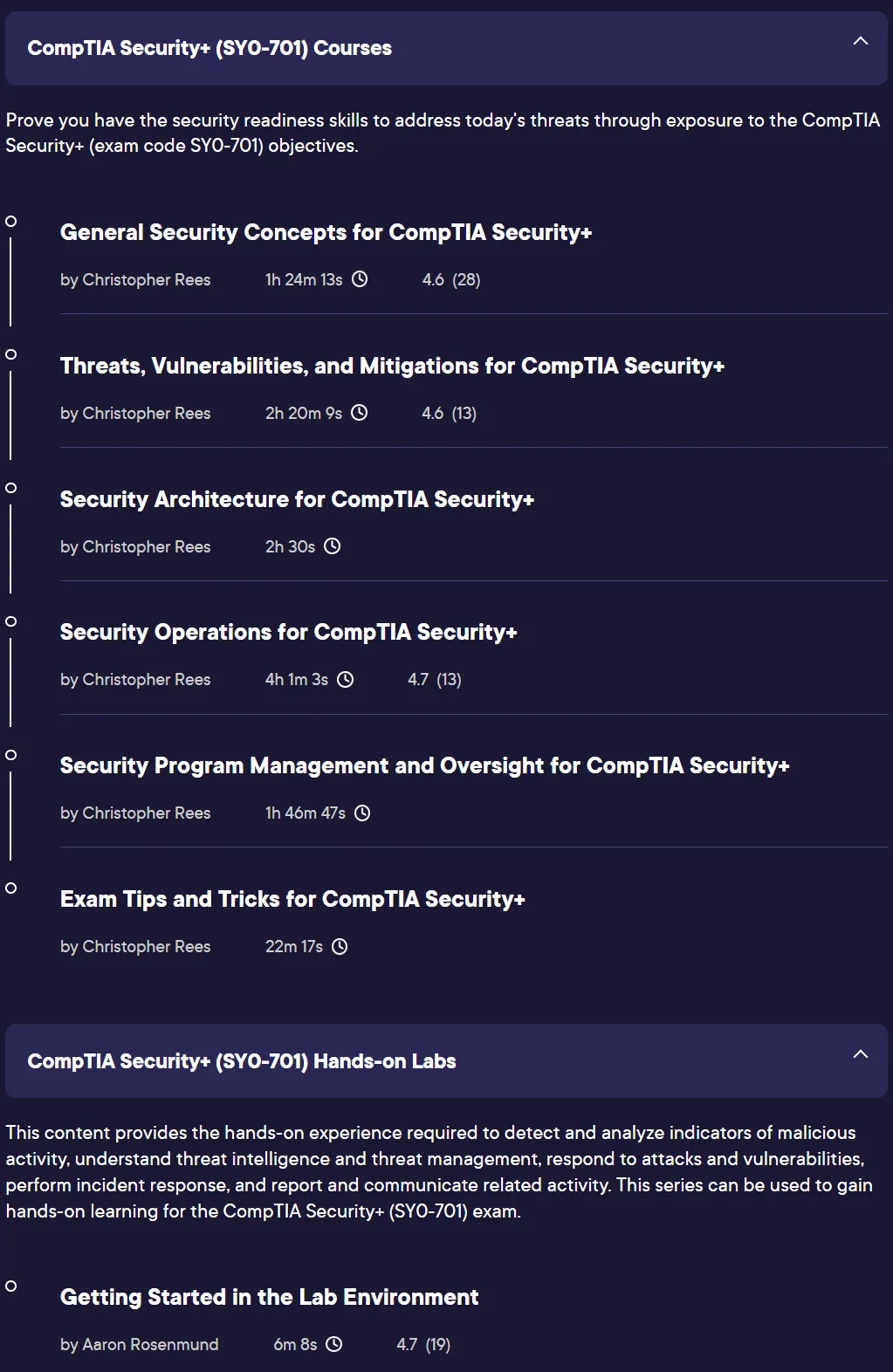The image size is (893, 1372).
Task: Open General Security Concepts for CompTIA Security+ course
Action: pos(326,232)
